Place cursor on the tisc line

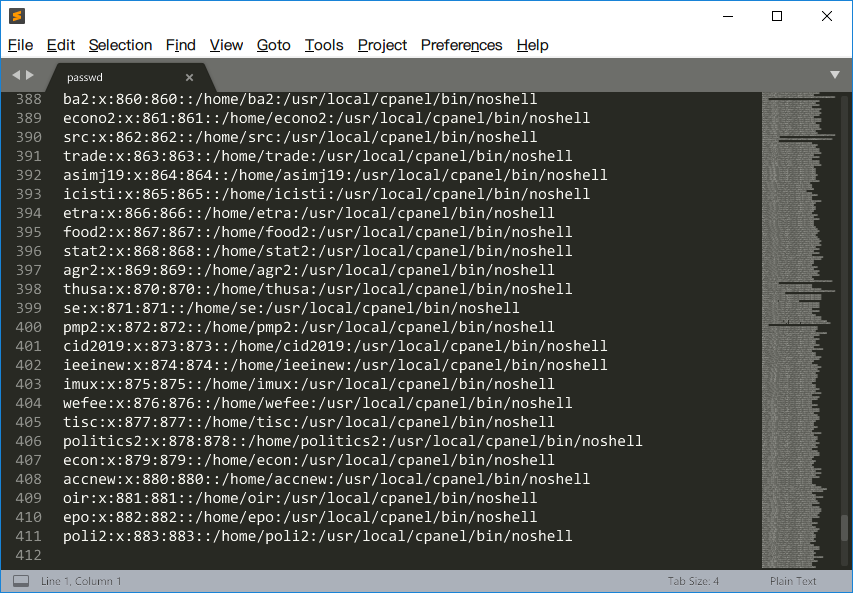tap(309, 422)
